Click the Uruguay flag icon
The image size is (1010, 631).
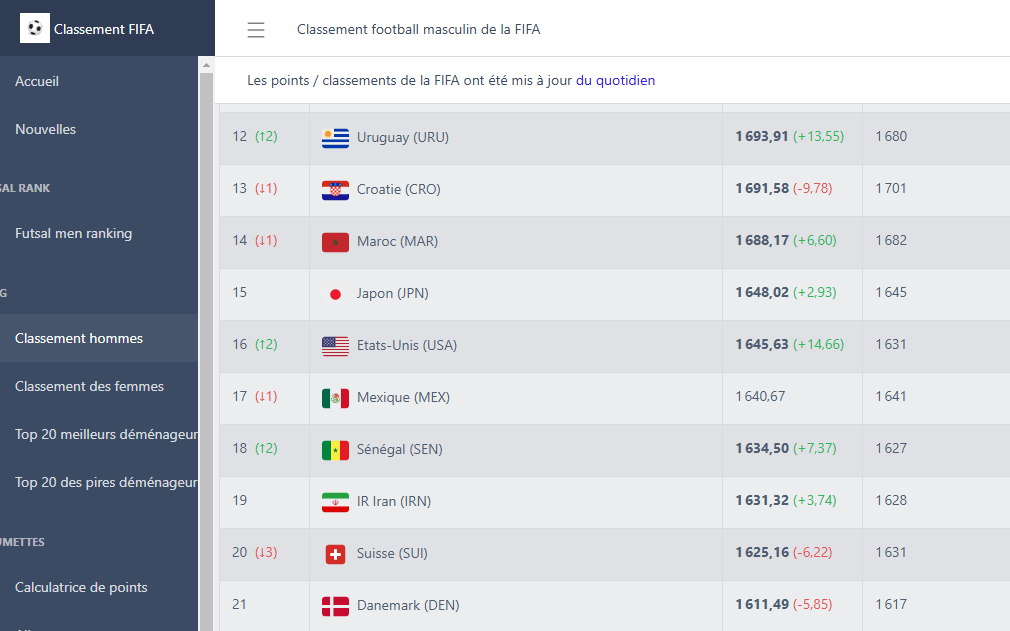click(335, 137)
